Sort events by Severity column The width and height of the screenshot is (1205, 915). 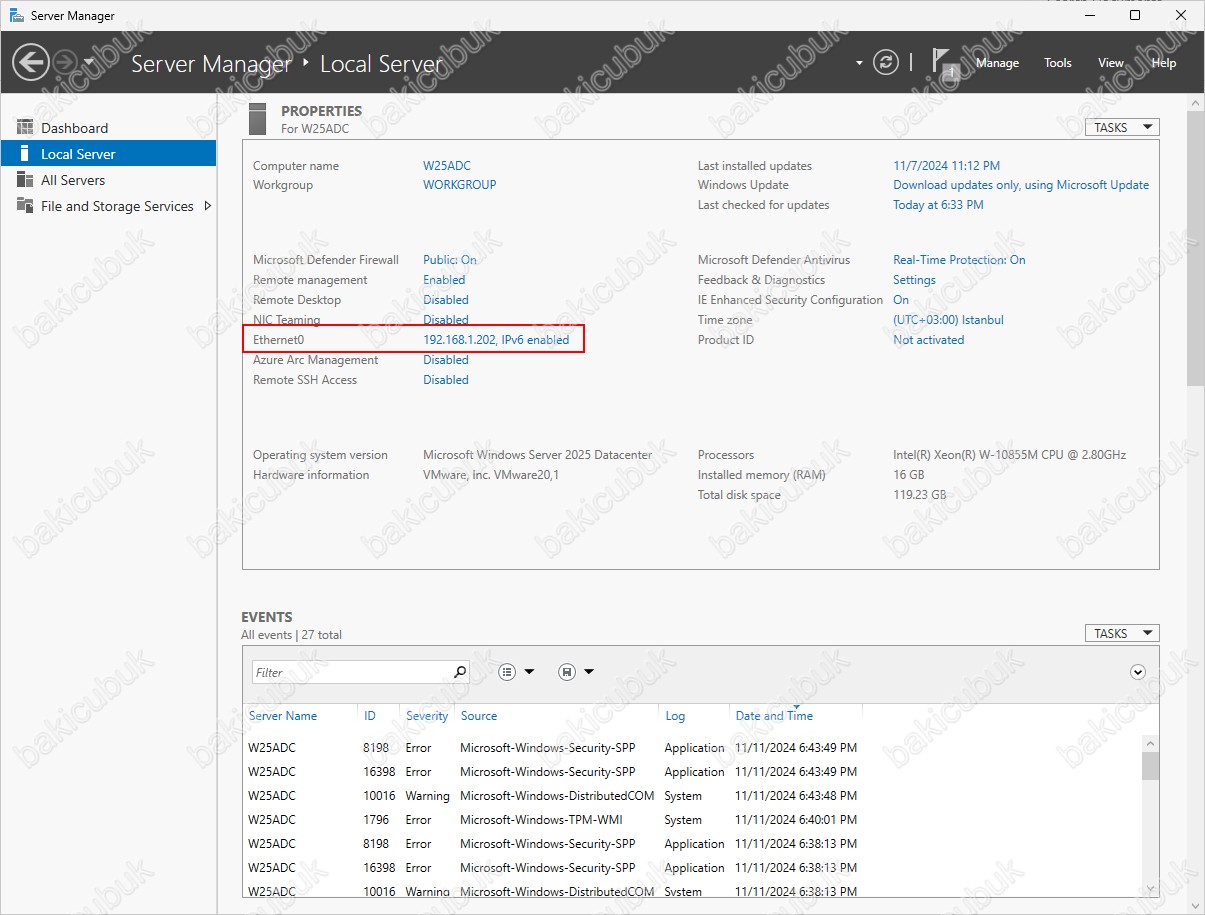click(x=427, y=716)
